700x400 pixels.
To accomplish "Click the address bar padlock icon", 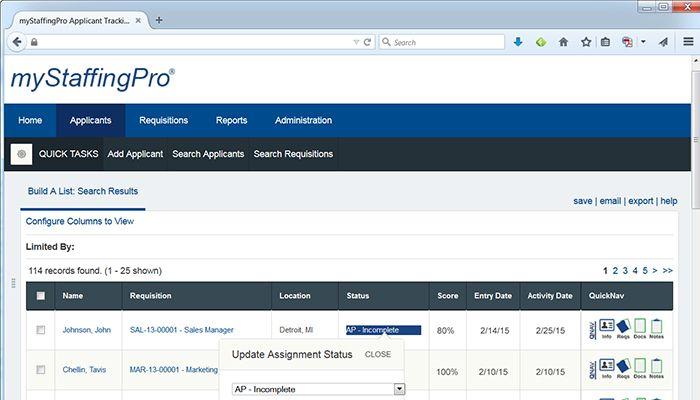I will (x=34, y=42).
